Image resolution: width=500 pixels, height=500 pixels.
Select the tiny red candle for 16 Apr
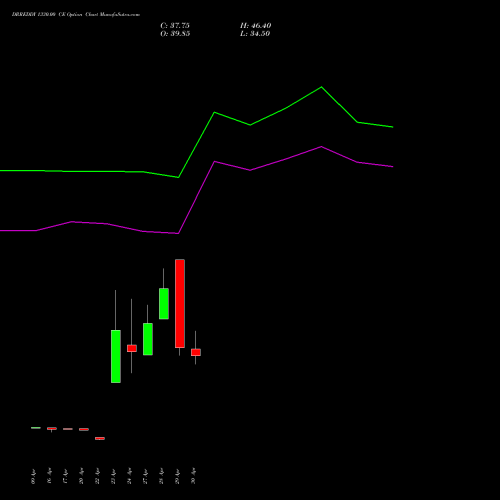52,429
